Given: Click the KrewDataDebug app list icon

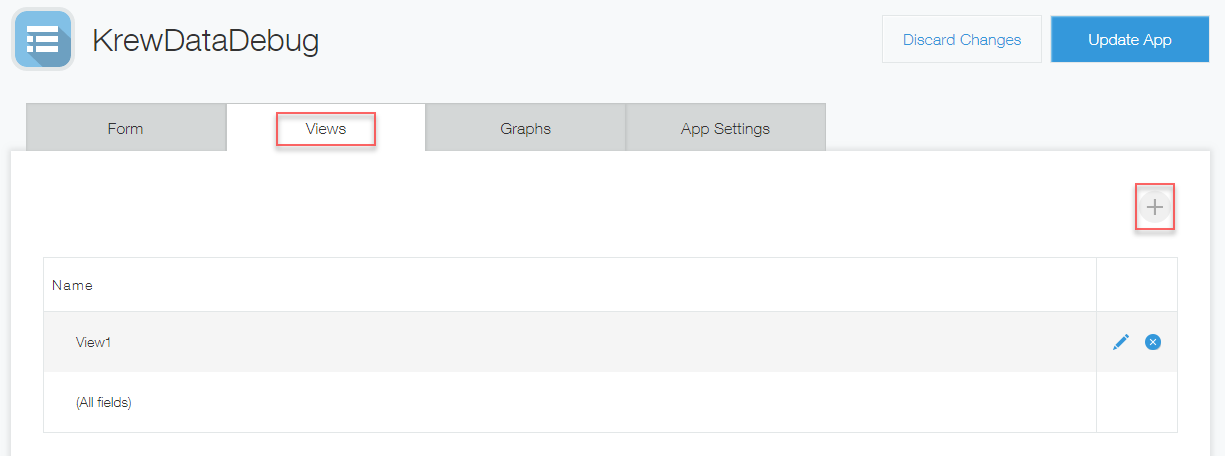Looking at the screenshot, I should (x=43, y=39).
